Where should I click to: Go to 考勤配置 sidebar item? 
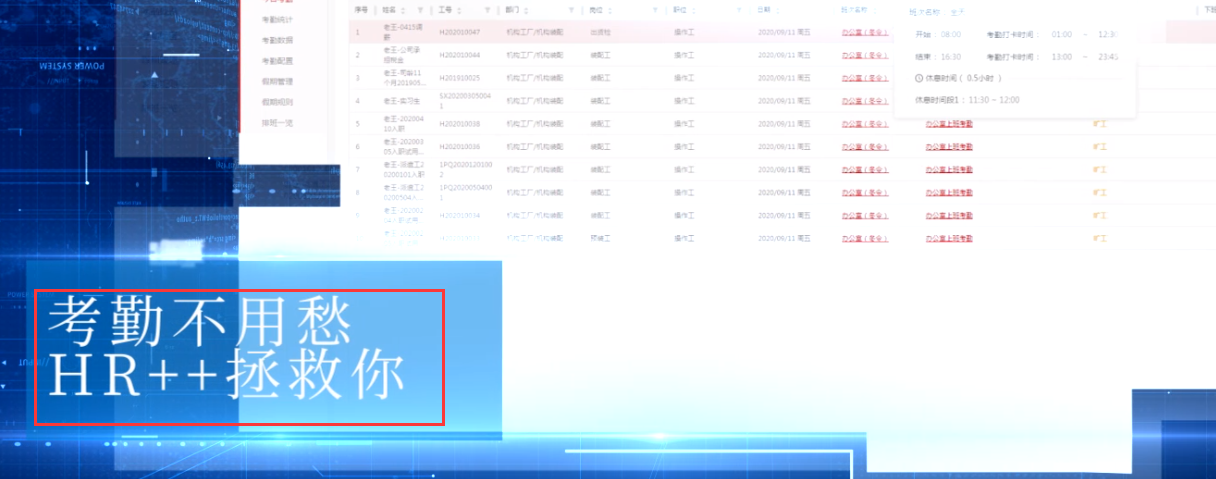(x=277, y=61)
